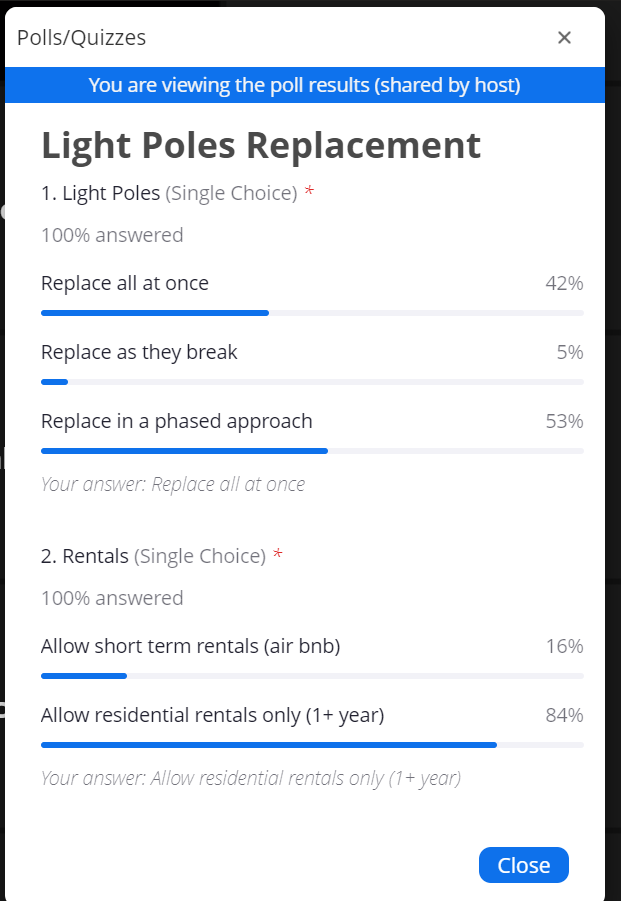Click the 84% percentage value

point(564,715)
